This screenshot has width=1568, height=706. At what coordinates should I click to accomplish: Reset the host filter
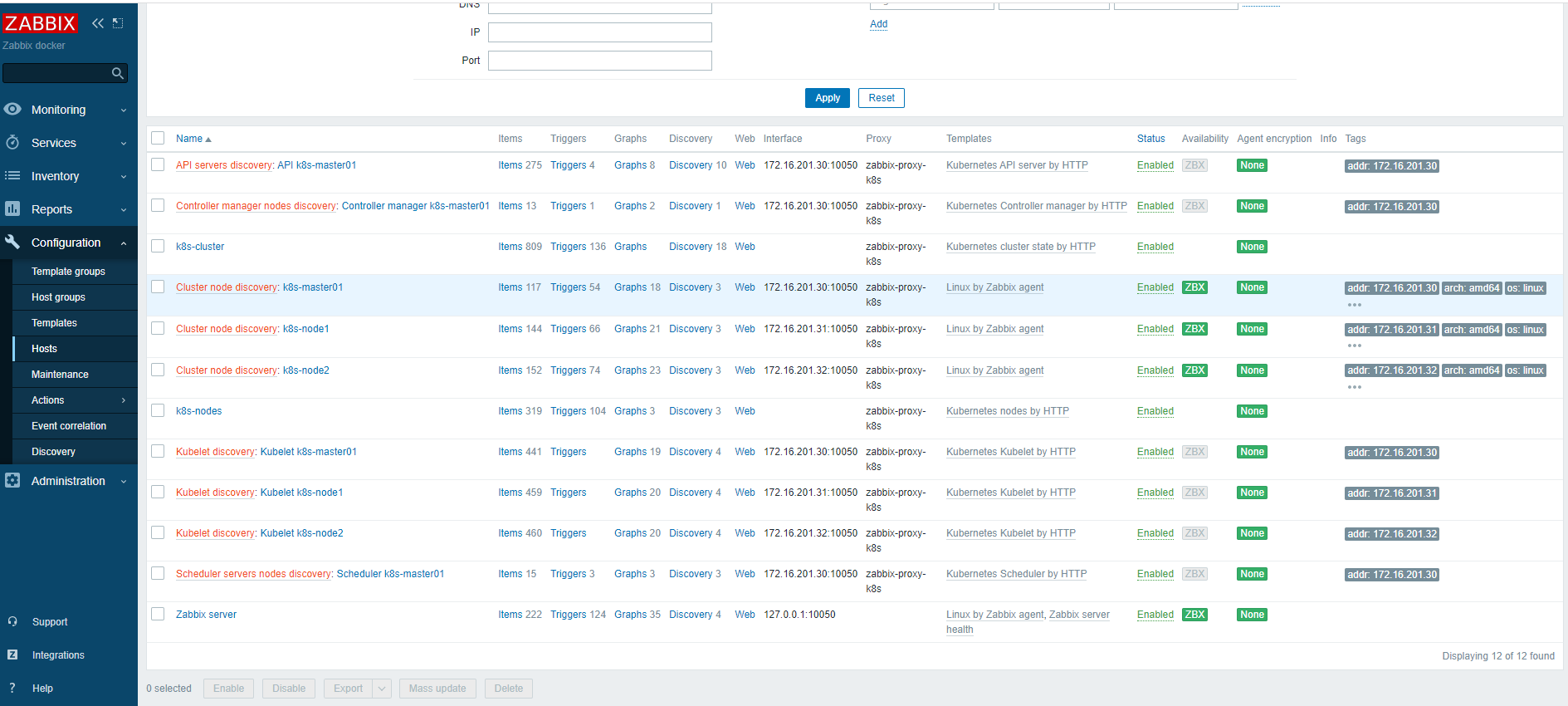882,98
